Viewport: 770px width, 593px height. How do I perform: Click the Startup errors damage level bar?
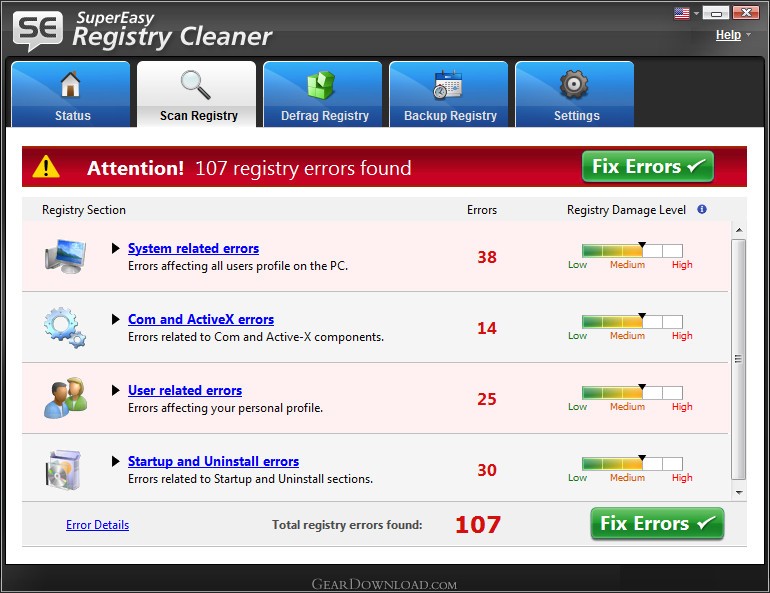click(632, 463)
